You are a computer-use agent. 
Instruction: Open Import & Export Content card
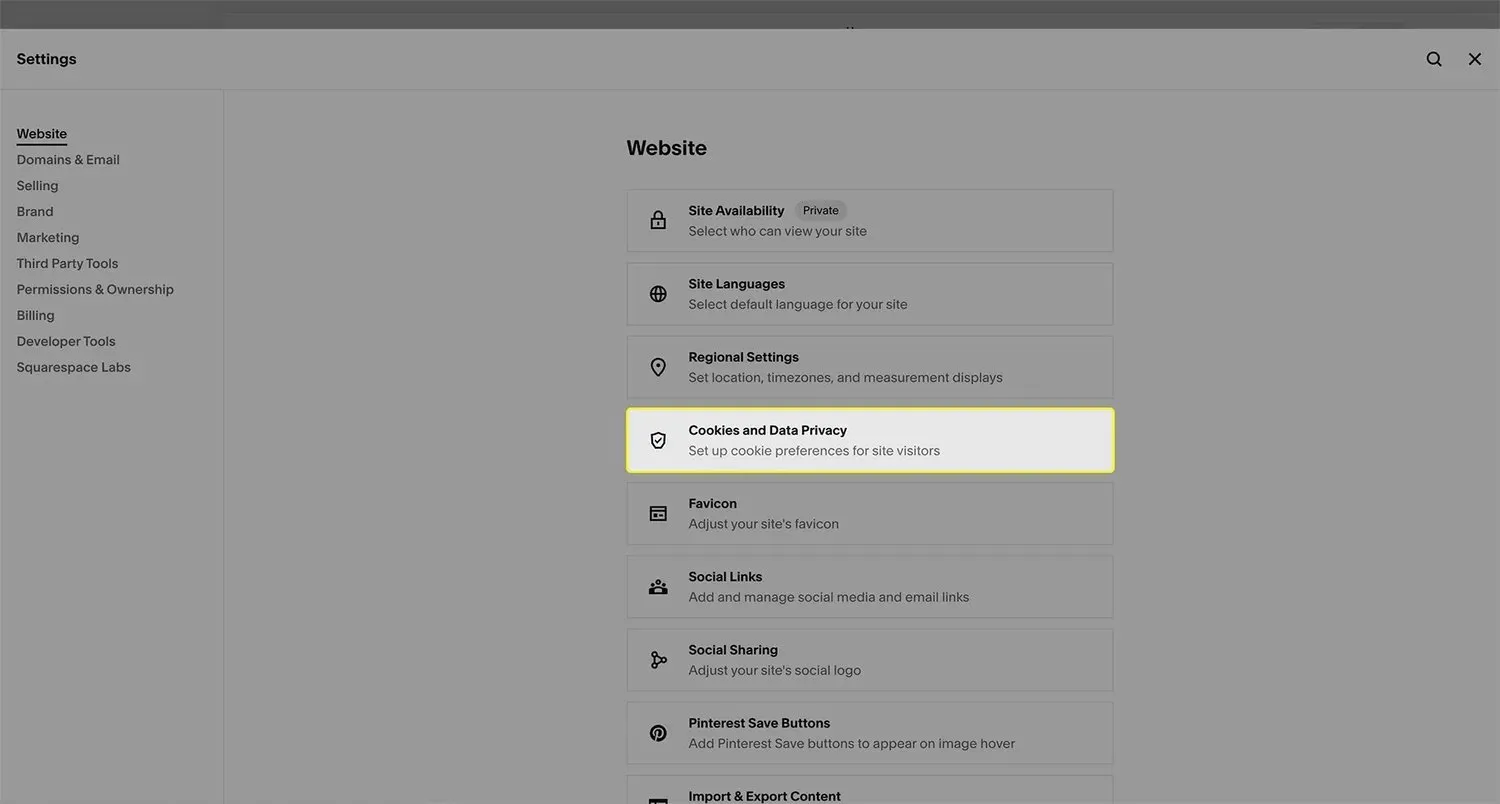coord(870,790)
